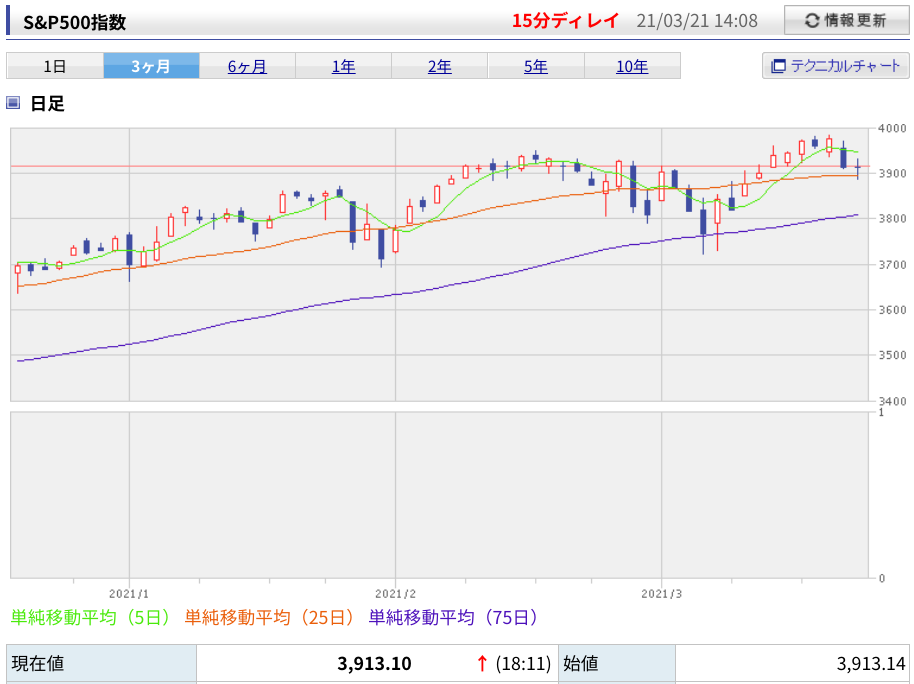Click the 3500 price axis label

(892, 355)
